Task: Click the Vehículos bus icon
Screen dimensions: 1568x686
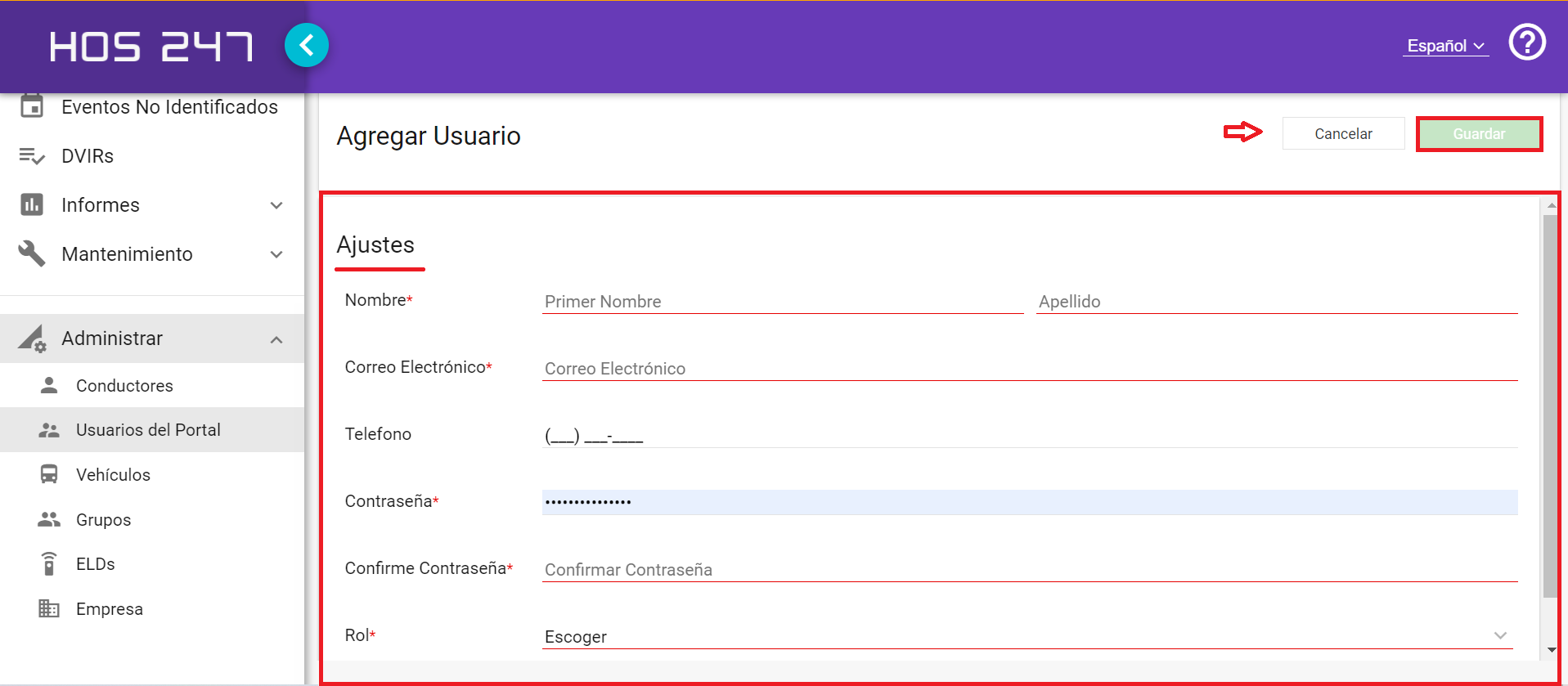Action: click(49, 474)
